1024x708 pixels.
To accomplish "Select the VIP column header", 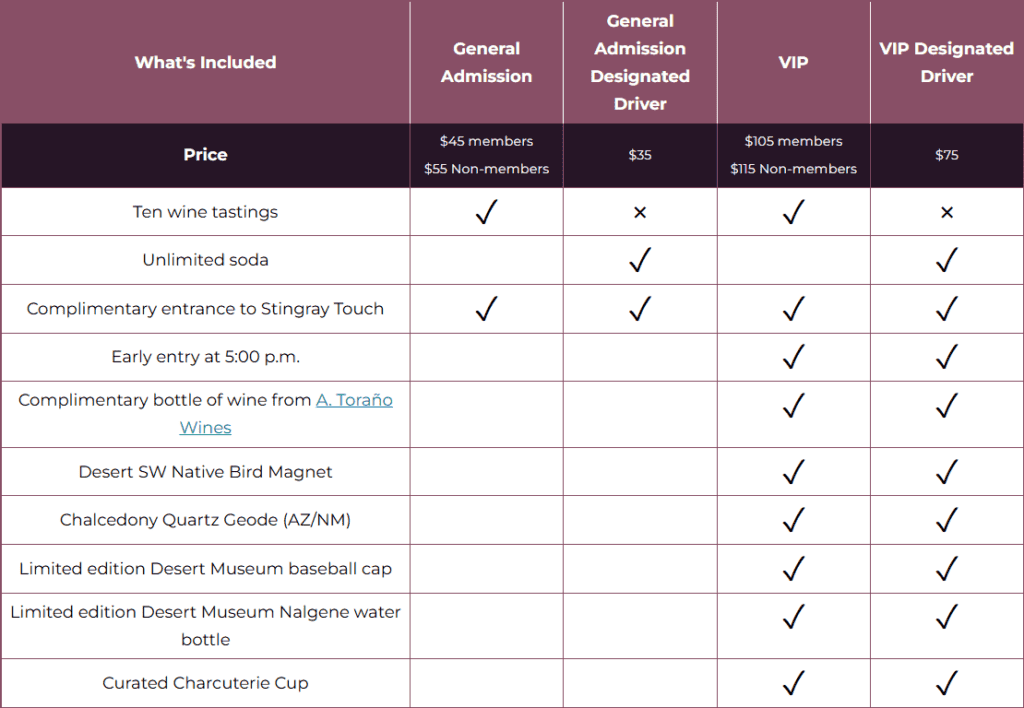I will pyautogui.click(x=793, y=62).
